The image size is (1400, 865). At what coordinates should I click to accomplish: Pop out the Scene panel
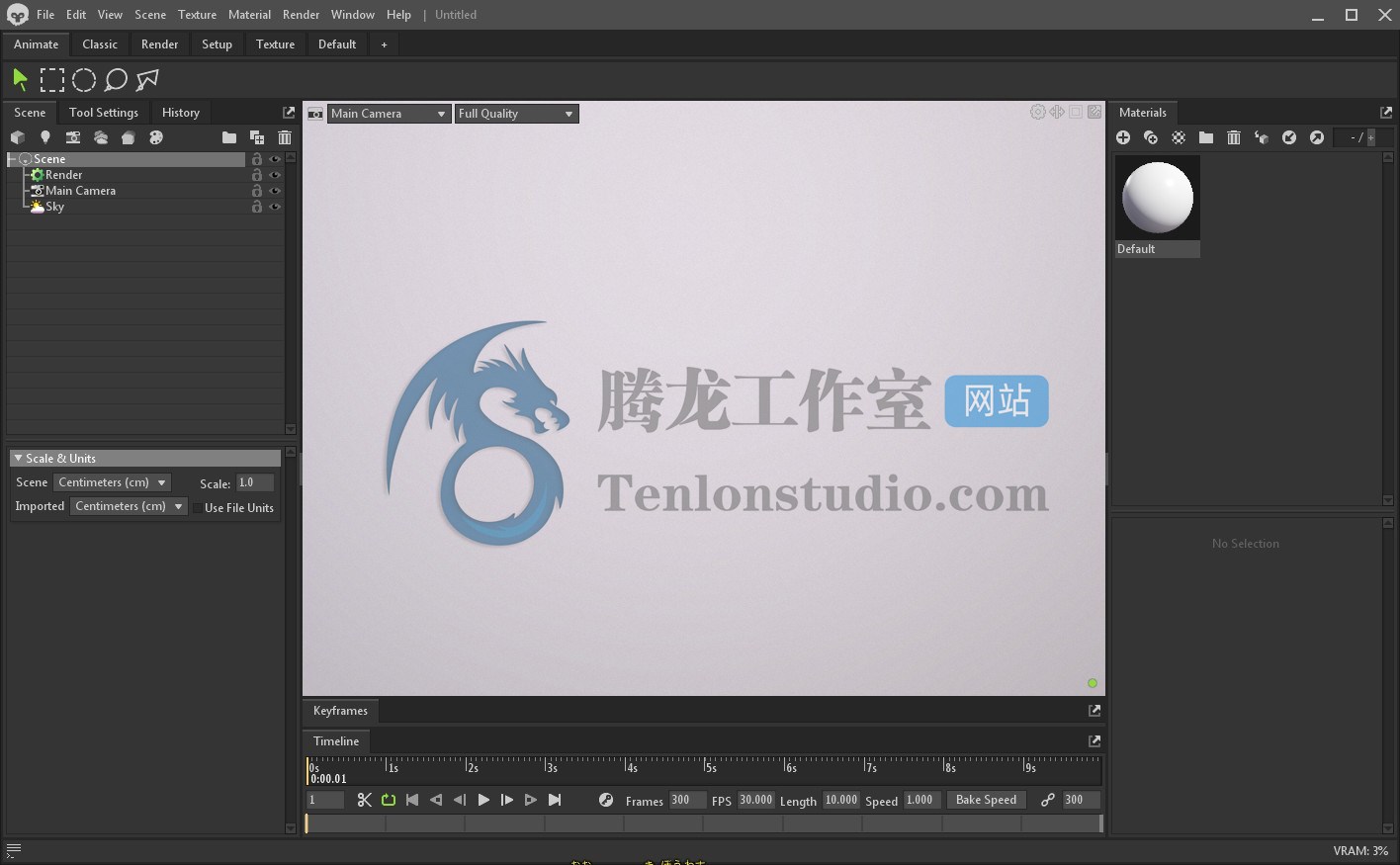[289, 113]
